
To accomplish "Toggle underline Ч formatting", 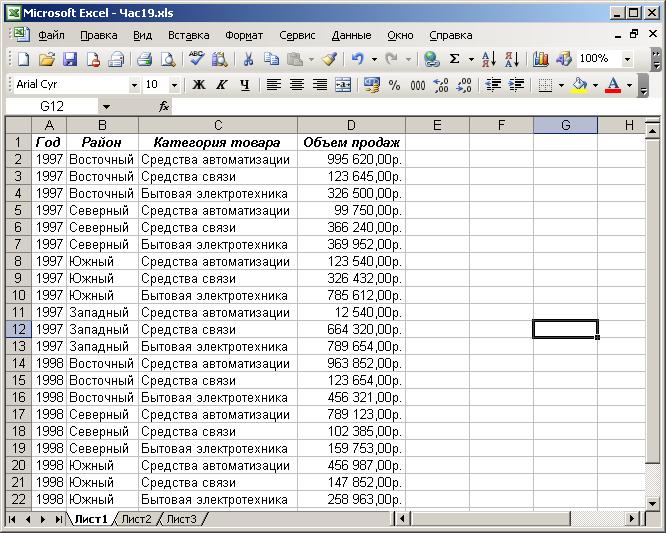I will pyautogui.click(x=245, y=85).
